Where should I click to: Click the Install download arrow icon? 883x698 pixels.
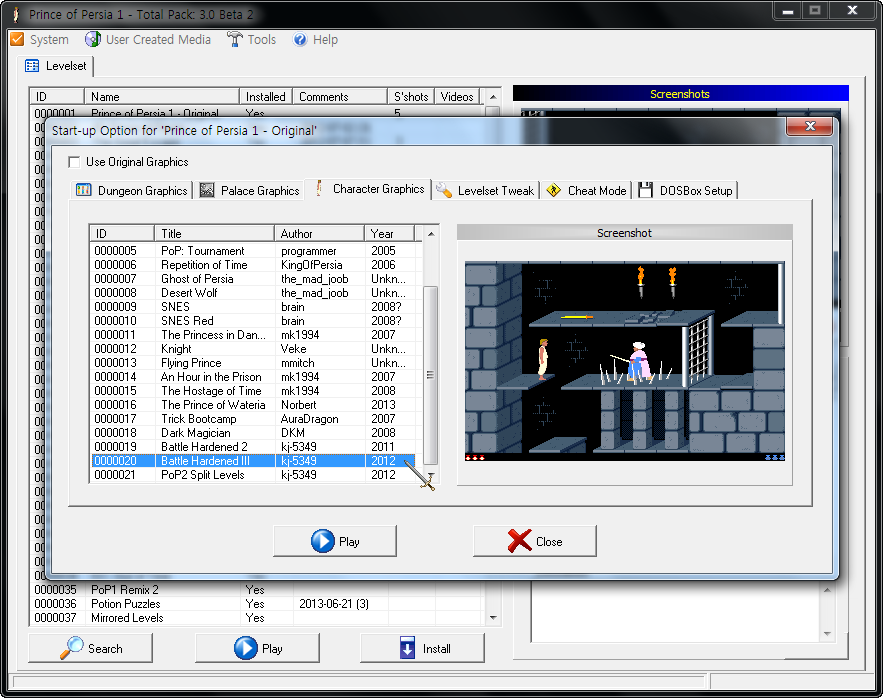click(x=407, y=648)
